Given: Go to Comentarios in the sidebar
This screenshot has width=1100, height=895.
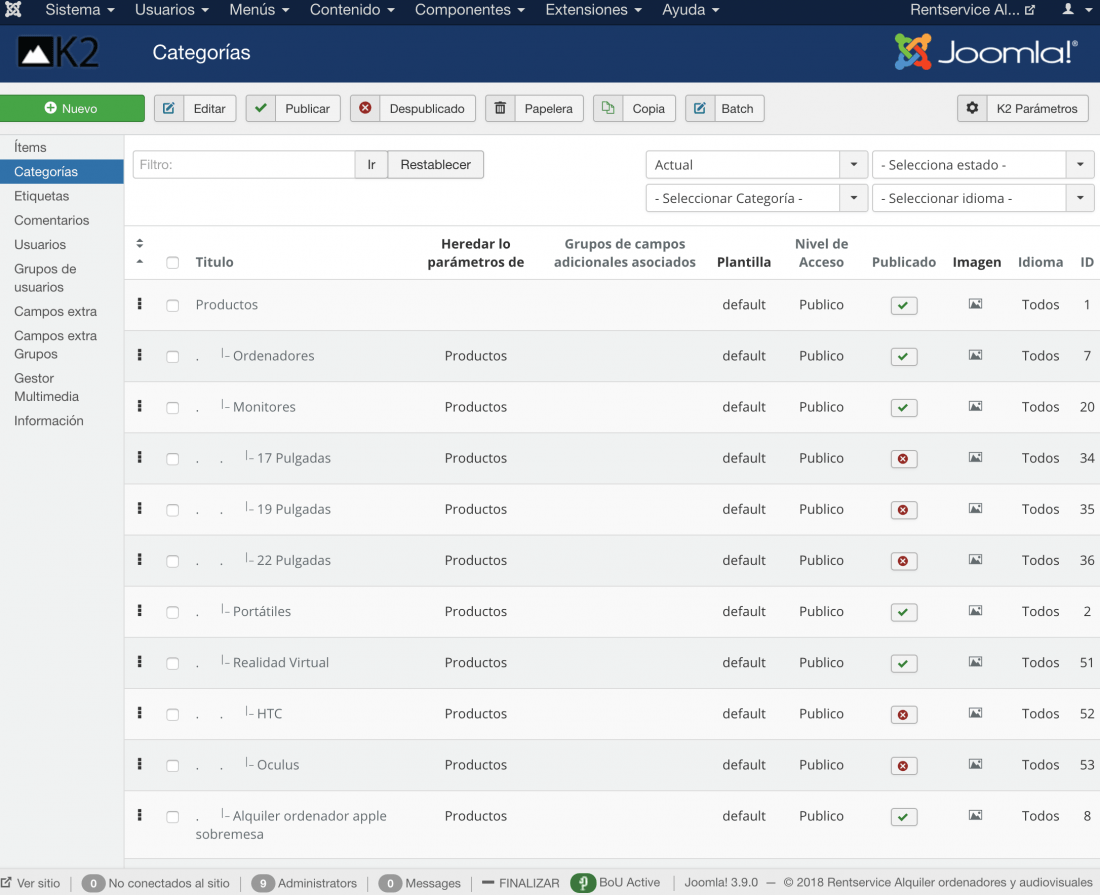Looking at the screenshot, I should 52,220.
